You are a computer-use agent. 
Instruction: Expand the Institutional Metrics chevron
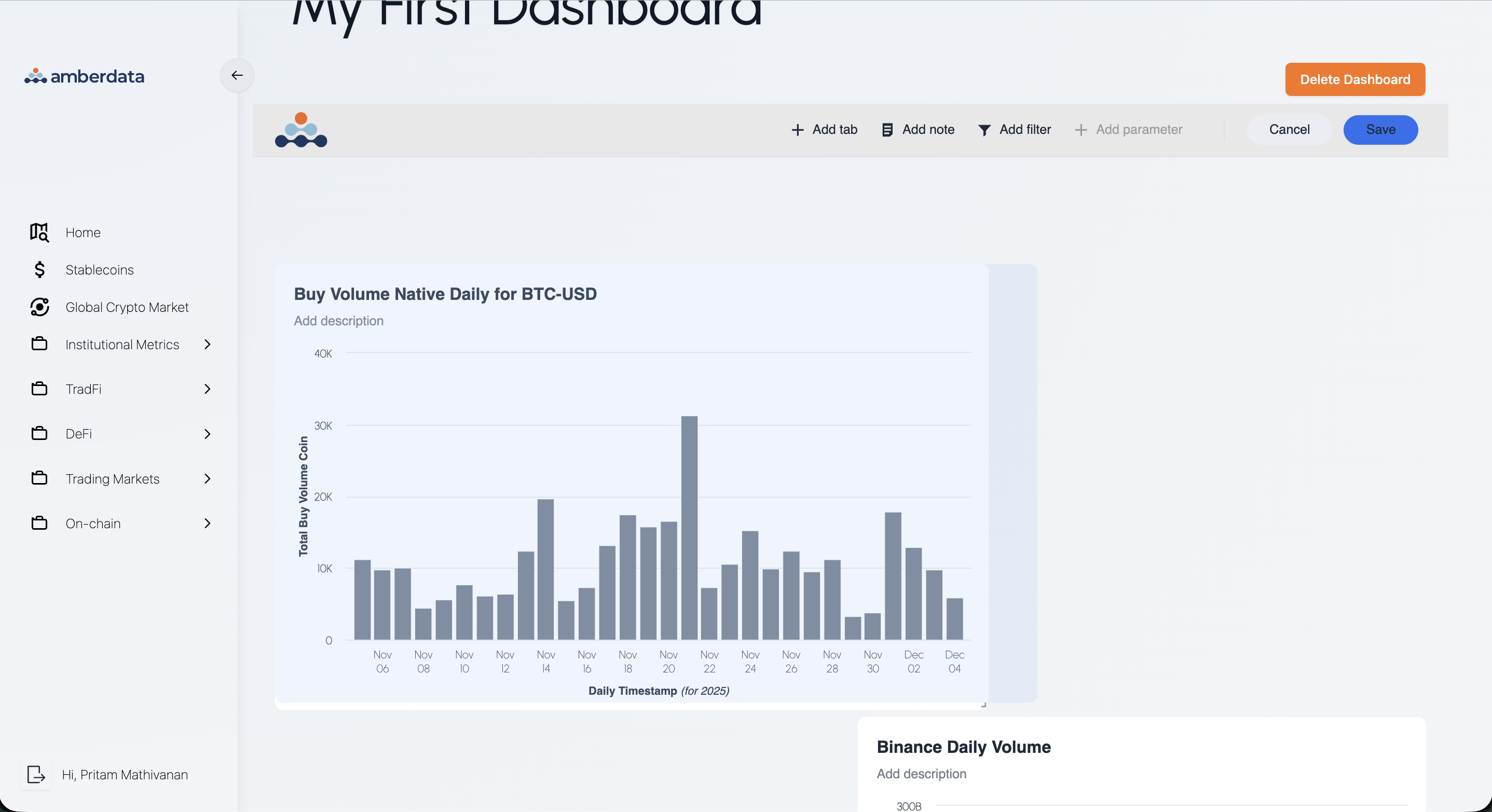pyautogui.click(x=208, y=345)
